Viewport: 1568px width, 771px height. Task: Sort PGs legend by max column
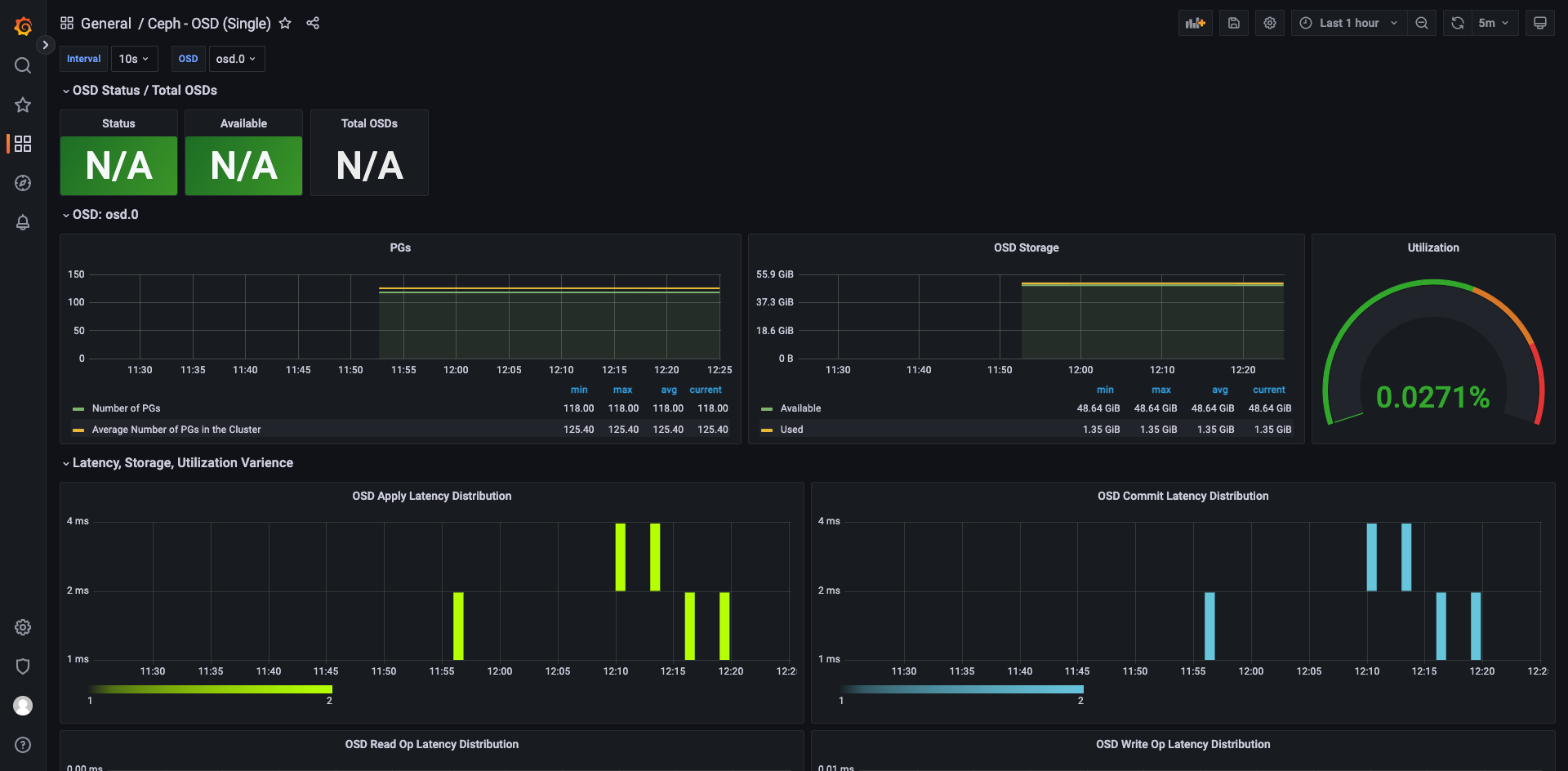[x=622, y=390]
